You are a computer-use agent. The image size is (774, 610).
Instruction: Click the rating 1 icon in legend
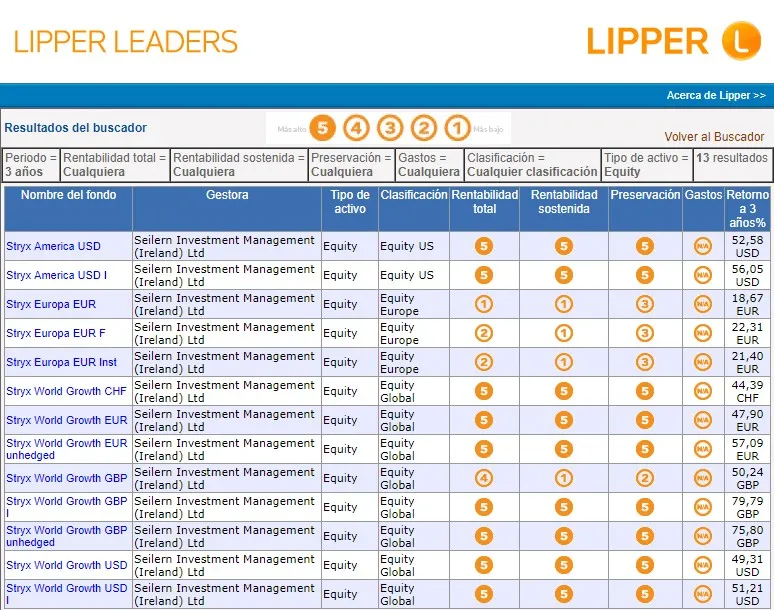[x=457, y=128]
